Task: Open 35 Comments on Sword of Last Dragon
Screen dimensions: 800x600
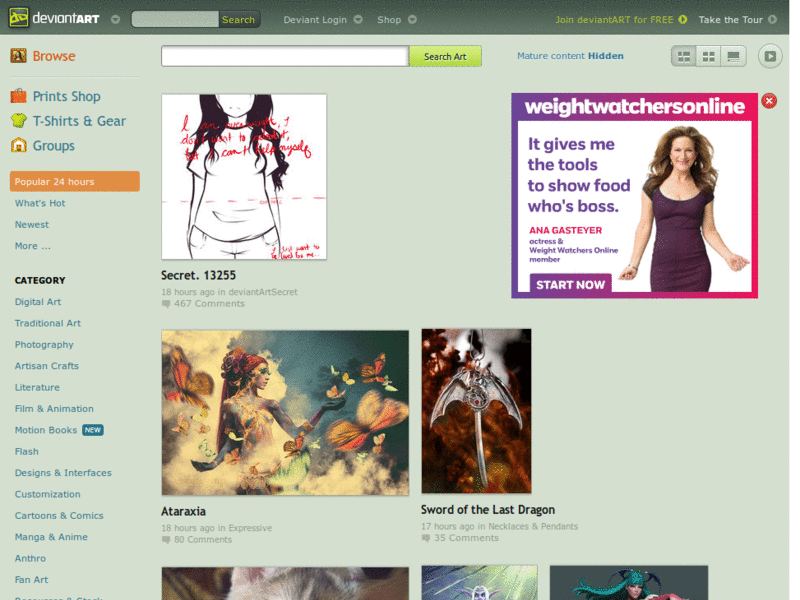Action: point(466,538)
